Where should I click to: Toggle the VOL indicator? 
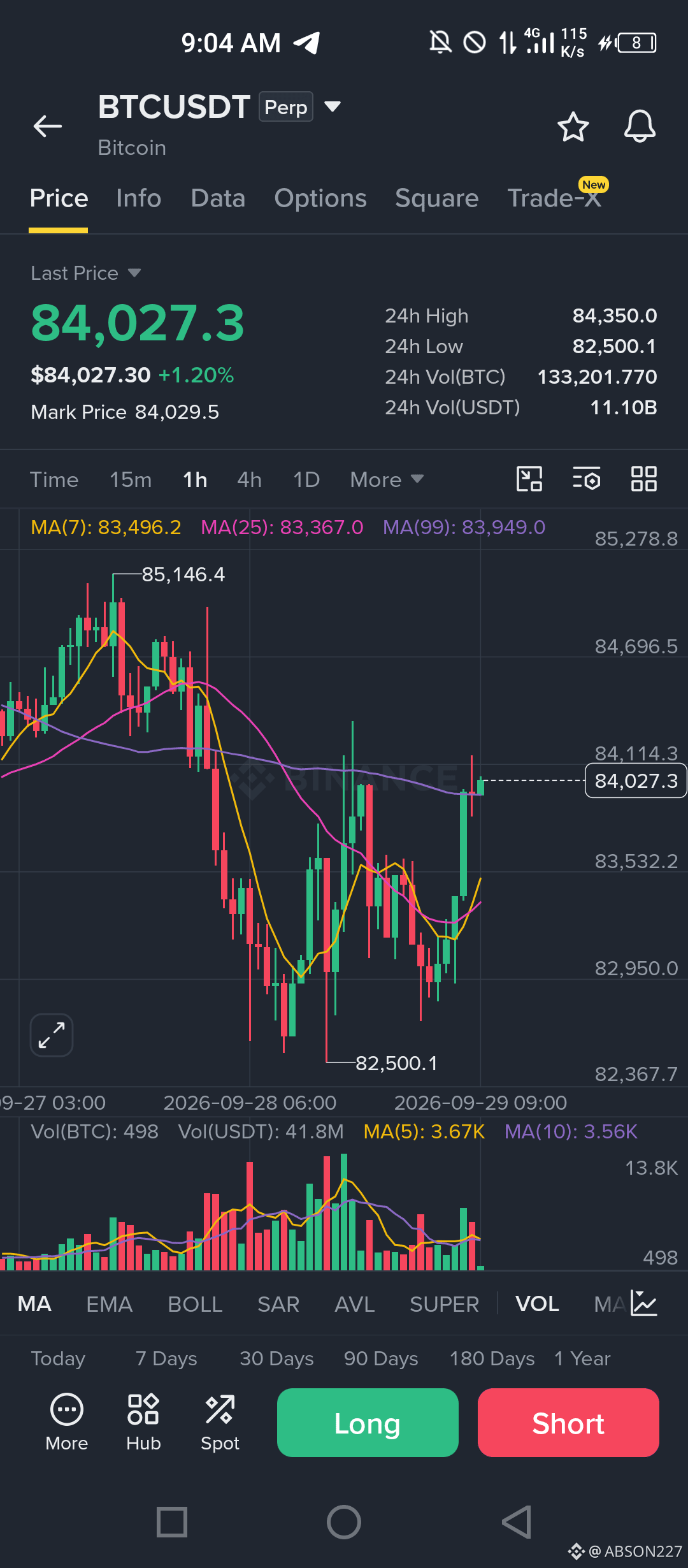point(537,1304)
